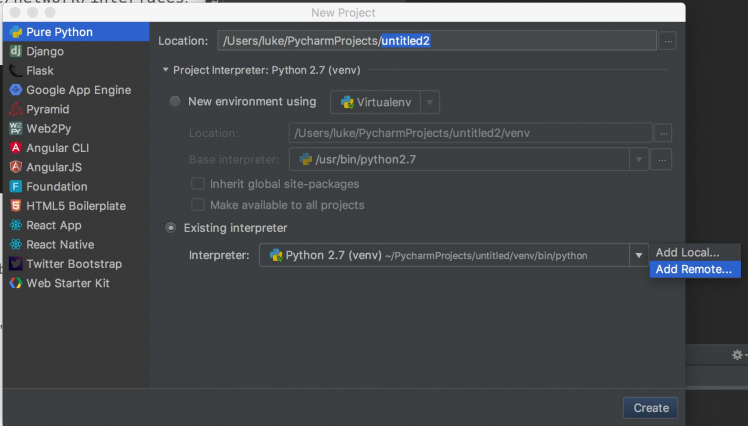The width and height of the screenshot is (748, 426).
Task: Click the Python 2.7 (venv) interpreter combo box
Action: pyautogui.click(x=454, y=255)
